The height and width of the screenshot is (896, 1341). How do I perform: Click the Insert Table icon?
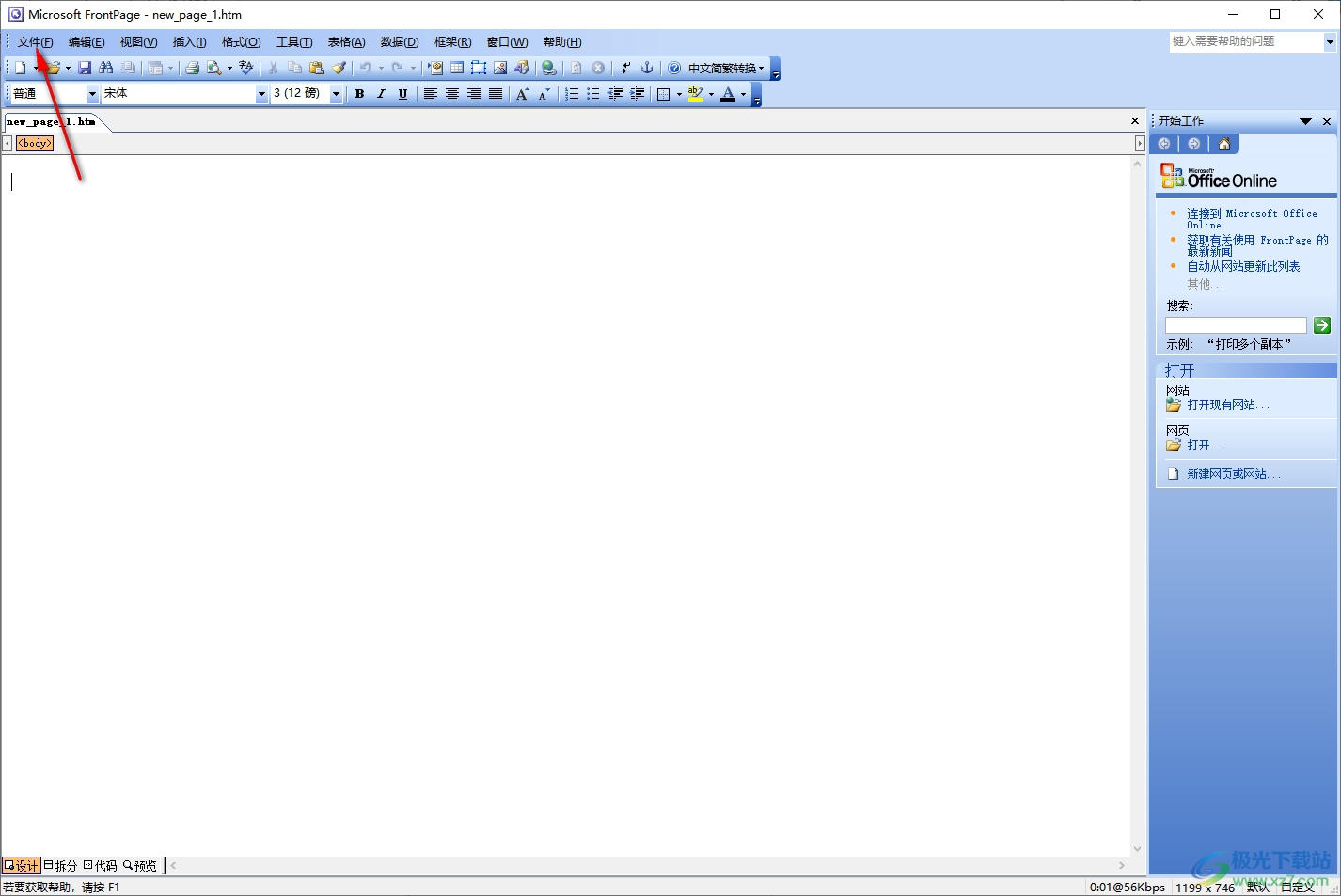pyautogui.click(x=457, y=68)
